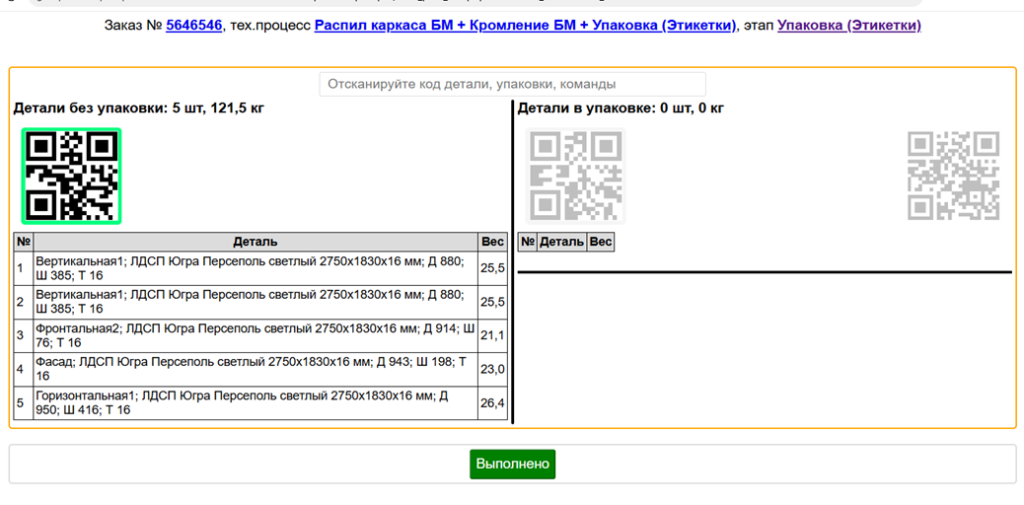Click the Деталь header in packaged table
Screen dimensions: 1024x505
point(561,242)
